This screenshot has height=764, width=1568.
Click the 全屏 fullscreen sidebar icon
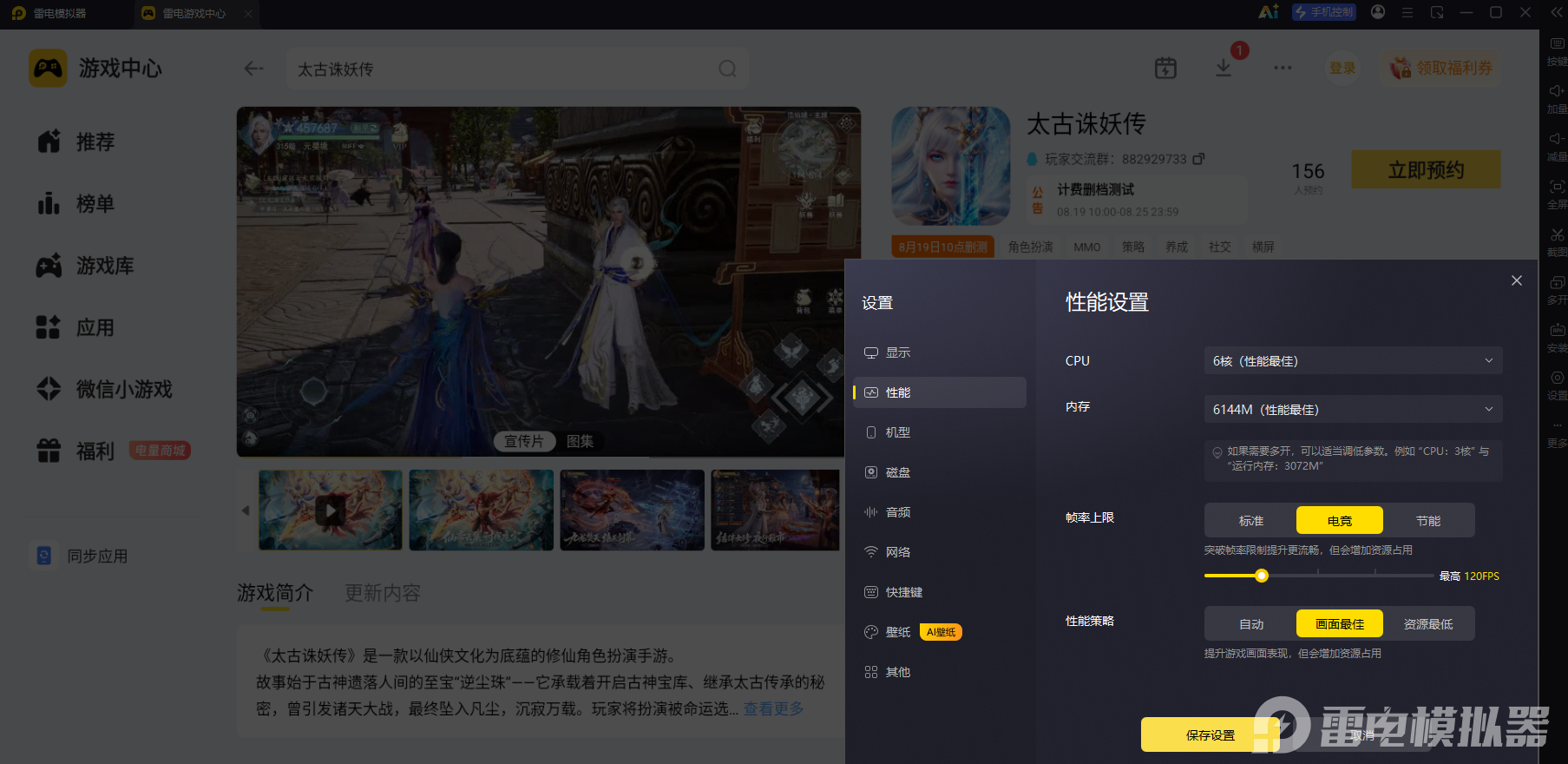point(1557,194)
